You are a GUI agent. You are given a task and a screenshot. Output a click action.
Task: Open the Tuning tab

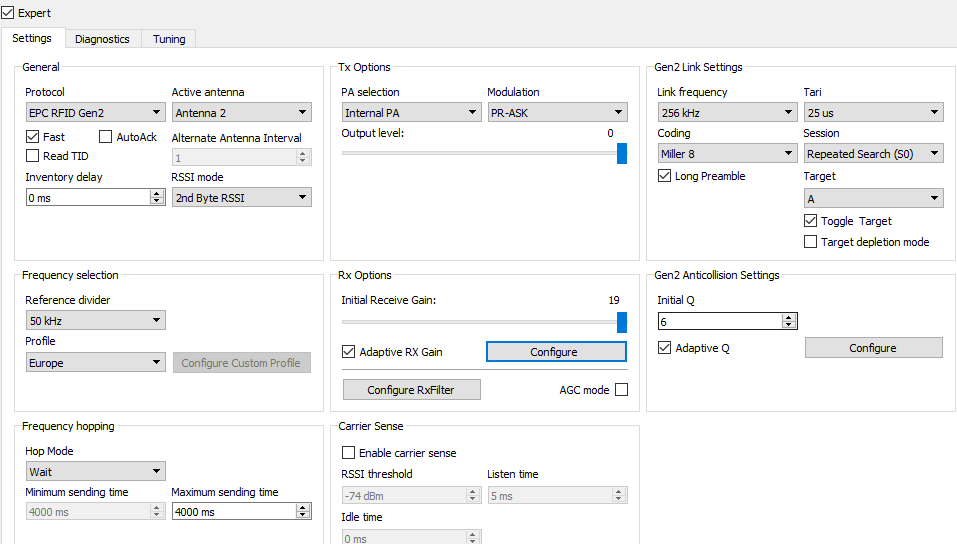coord(169,39)
